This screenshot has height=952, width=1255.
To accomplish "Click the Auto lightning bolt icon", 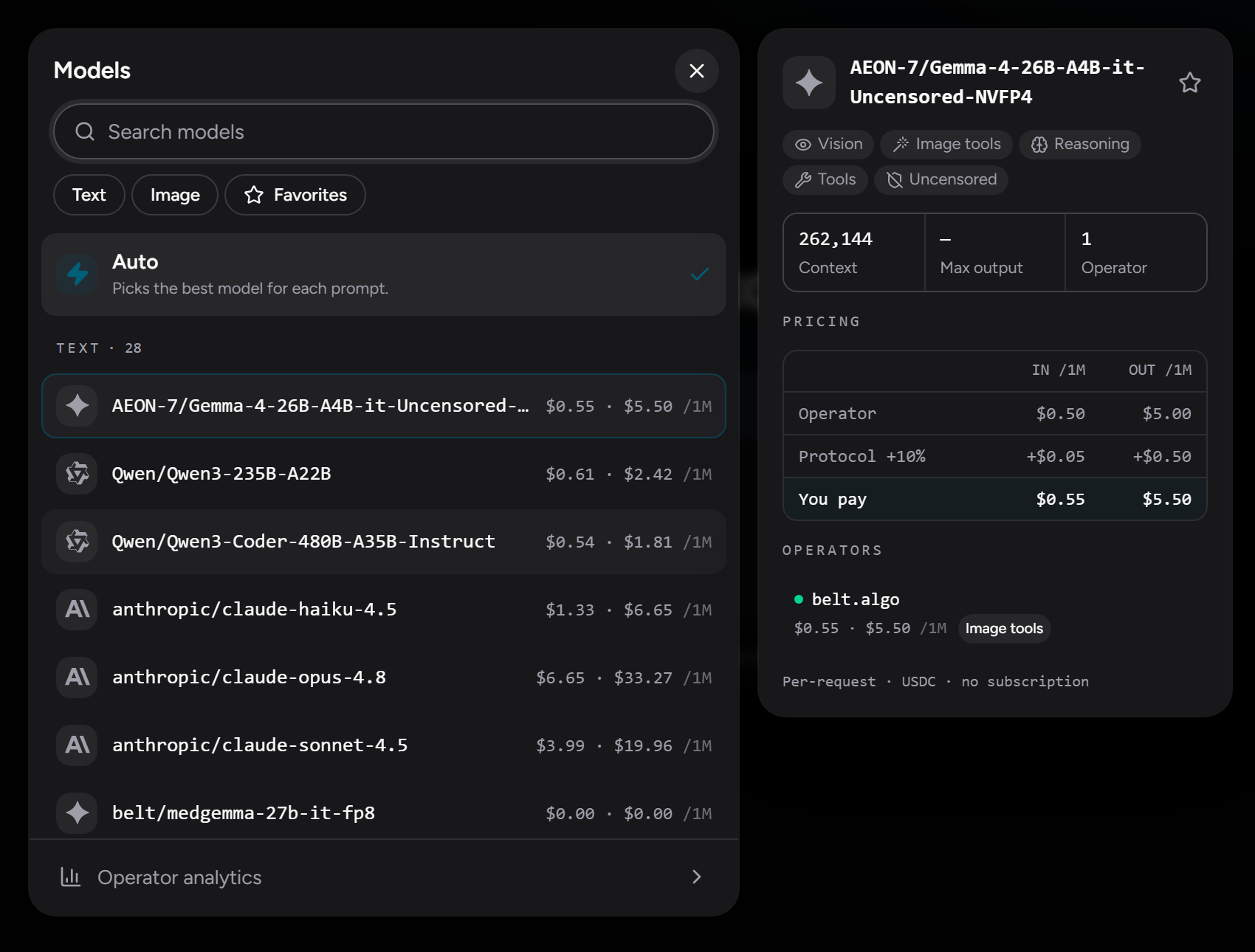I will click(x=78, y=275).
